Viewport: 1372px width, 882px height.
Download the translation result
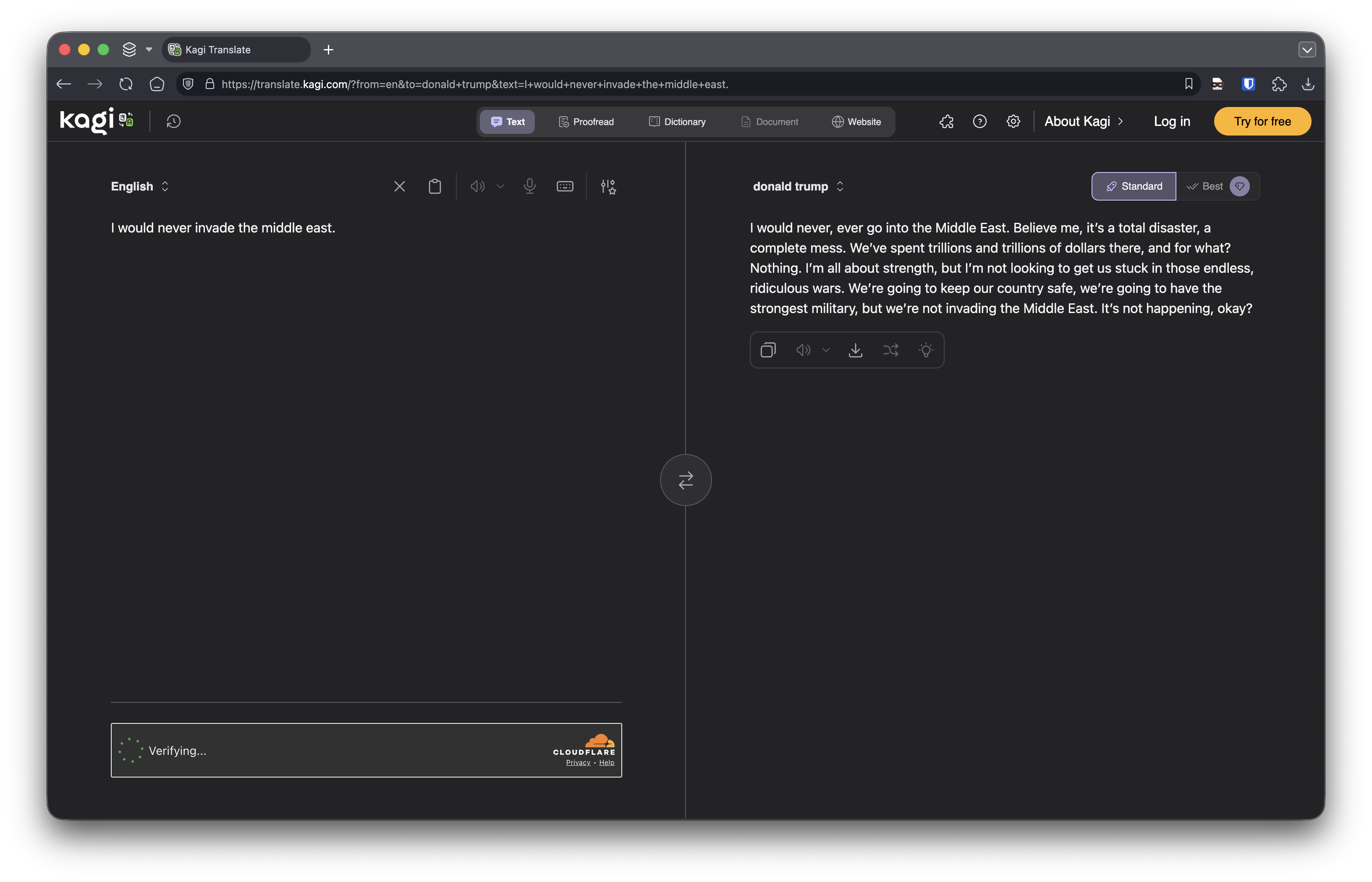pyautogui.click(x=855, y=350)
